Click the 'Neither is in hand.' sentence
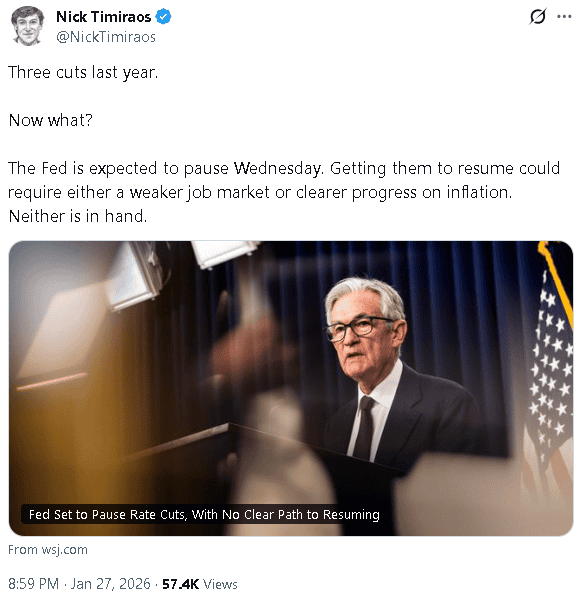This screenshot has width=581, height=601. [x=78, y=217]
